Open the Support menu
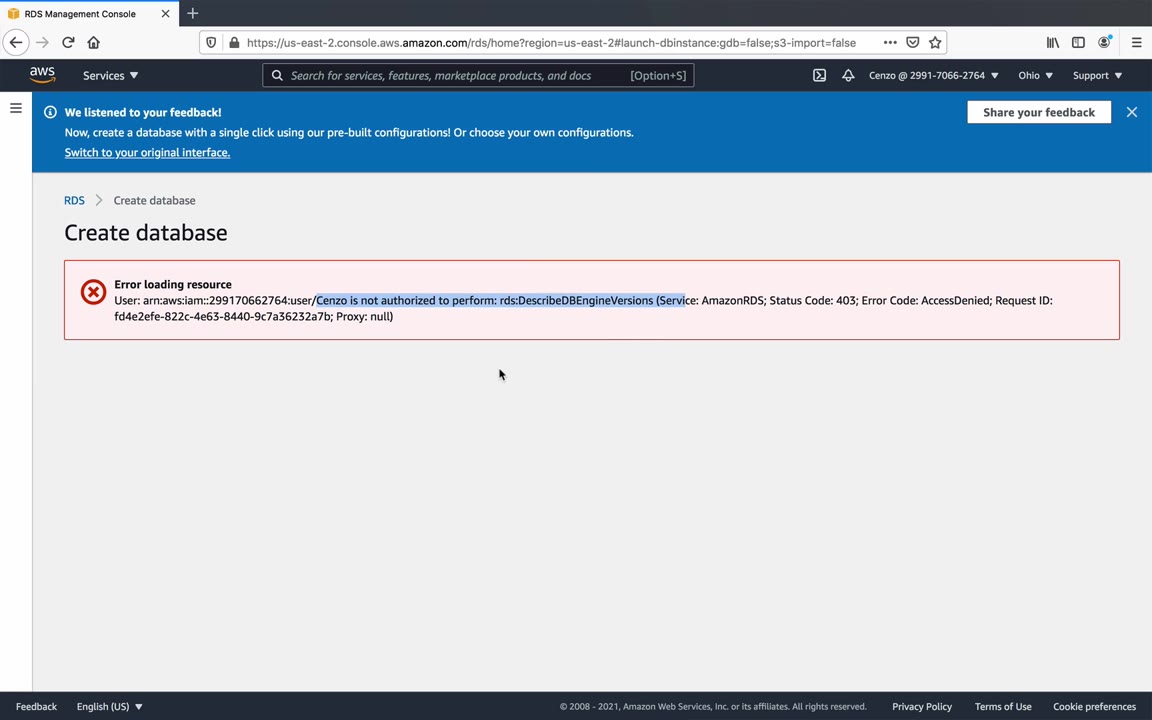The image size is (1152, 720). tap(1097, 76)
